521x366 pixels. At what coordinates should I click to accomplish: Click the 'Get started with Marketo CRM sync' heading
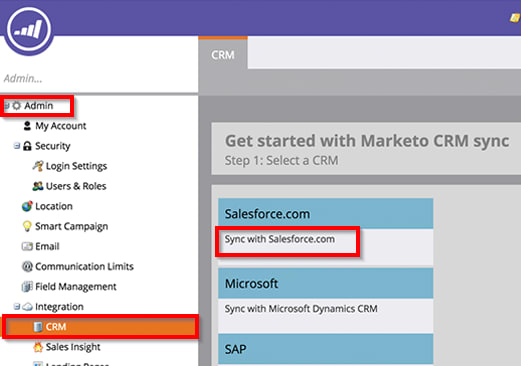[x=367, y=141]
